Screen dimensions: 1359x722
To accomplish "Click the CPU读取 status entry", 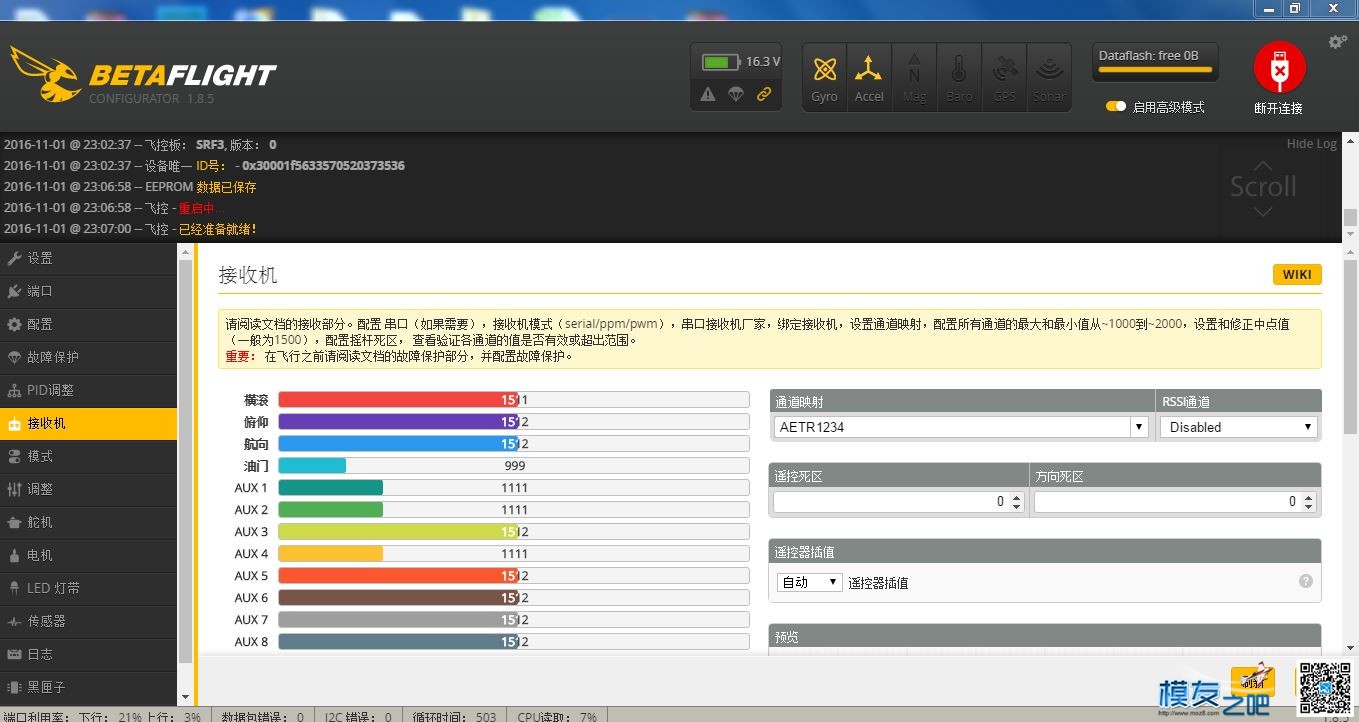I will coord(557,716).
